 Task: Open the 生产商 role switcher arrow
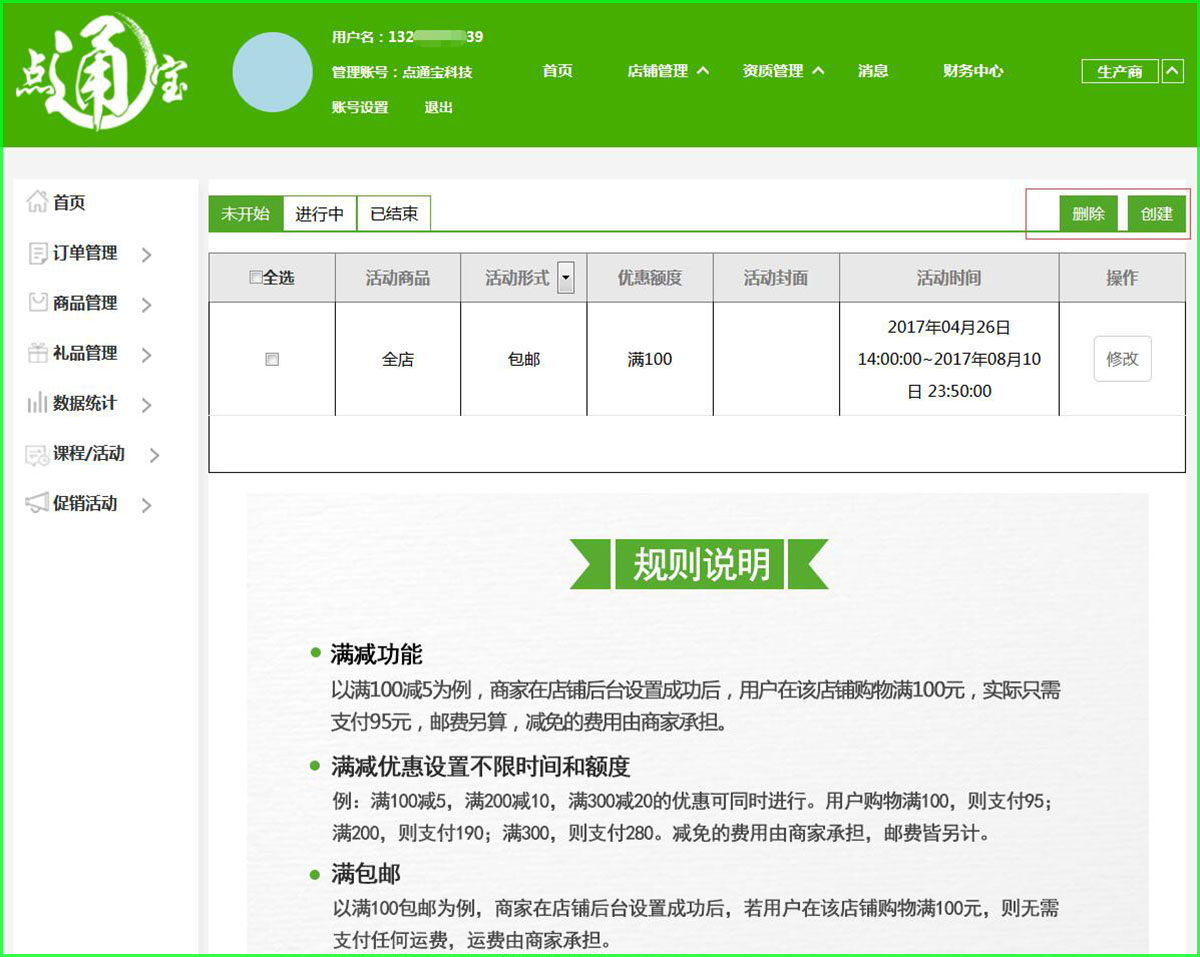1172,71
